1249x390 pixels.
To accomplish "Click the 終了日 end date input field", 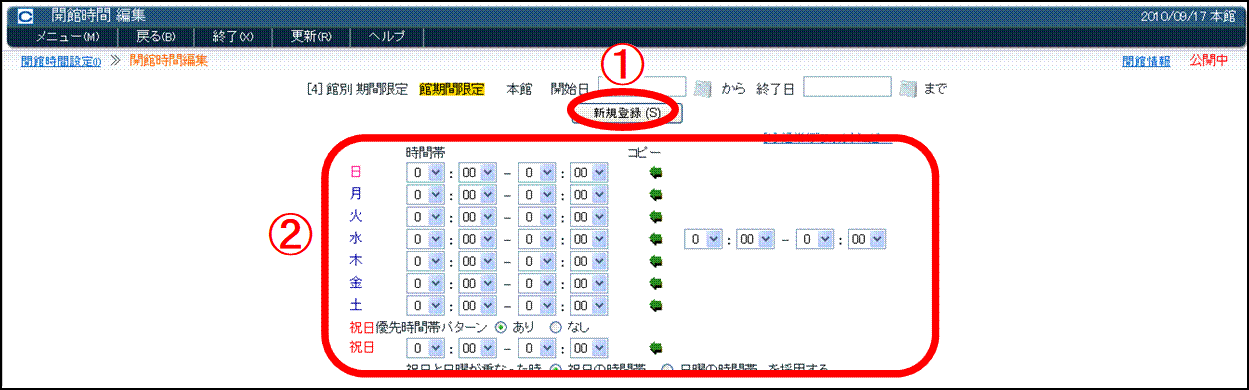I will (x=847, y=87).
